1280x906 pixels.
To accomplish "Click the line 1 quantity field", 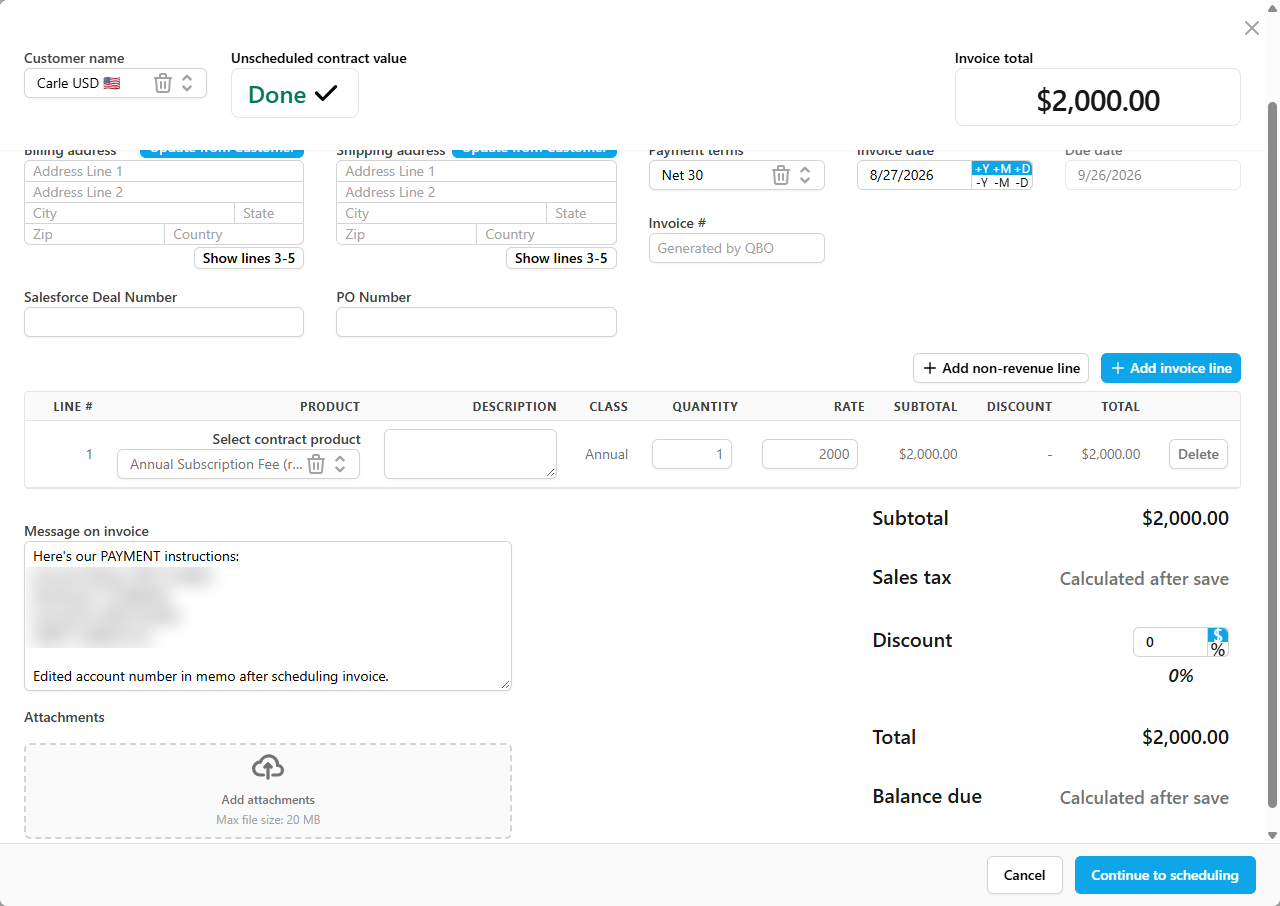I will 692,454.
